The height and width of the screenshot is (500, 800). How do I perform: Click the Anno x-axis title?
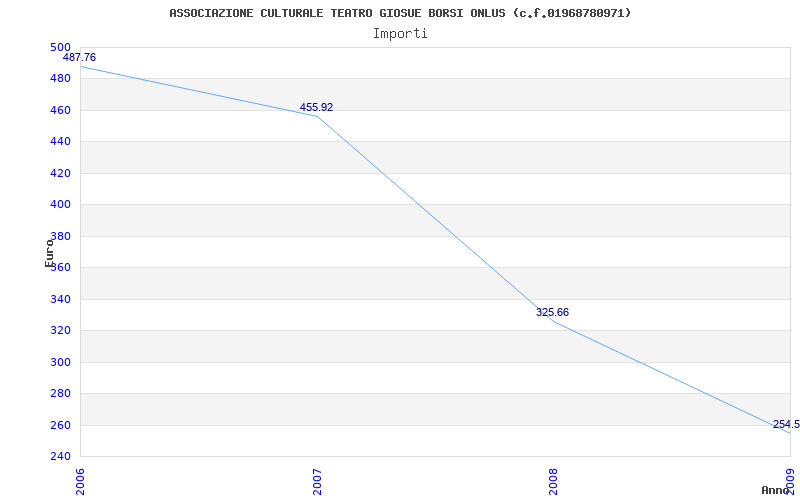pos(775,490)
